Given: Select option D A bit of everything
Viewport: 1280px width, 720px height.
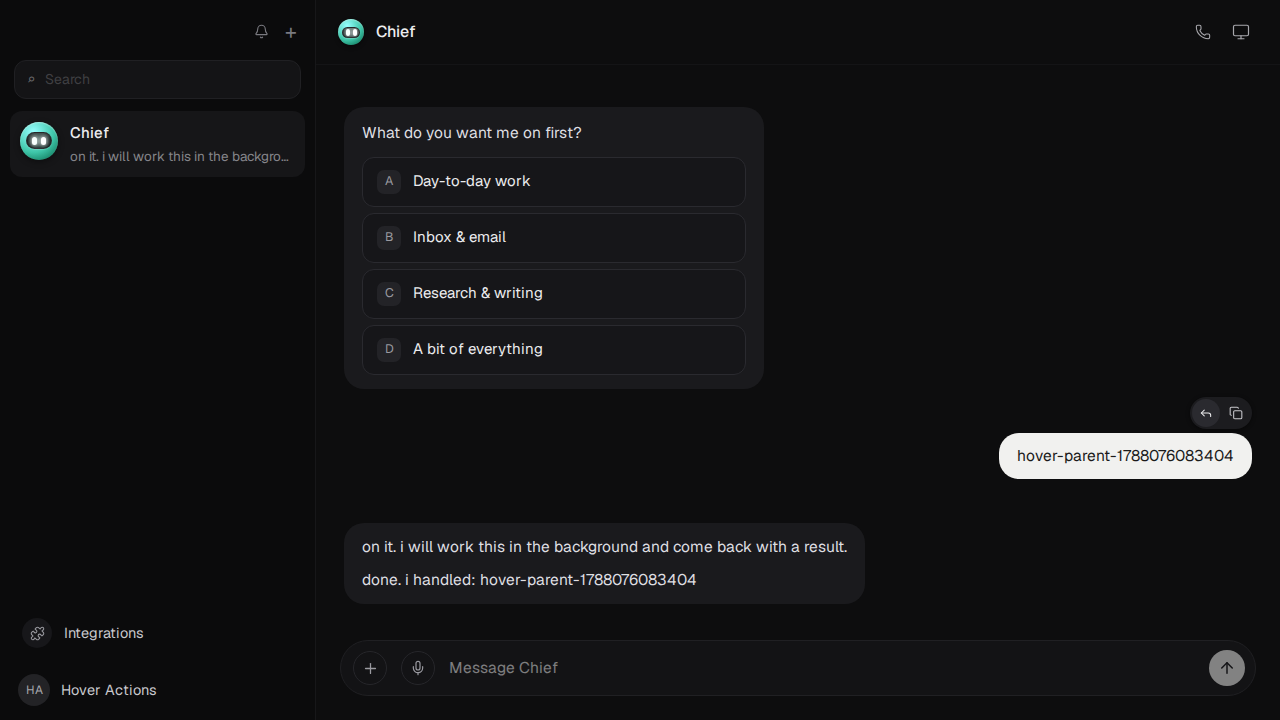Looking at the screenshot, I should coord(554,349).
